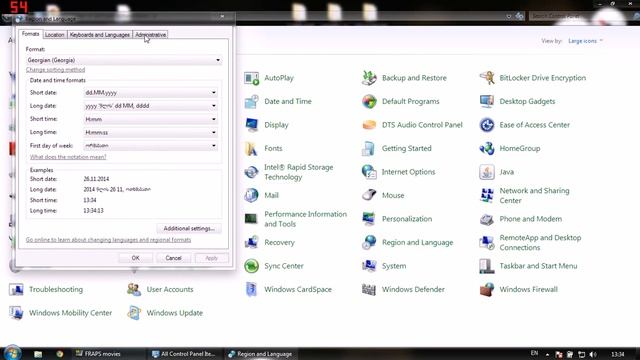Open DTS Audio Control Panel icon
This screenshot has height=360, width=640.
click(x=369, y=125)
